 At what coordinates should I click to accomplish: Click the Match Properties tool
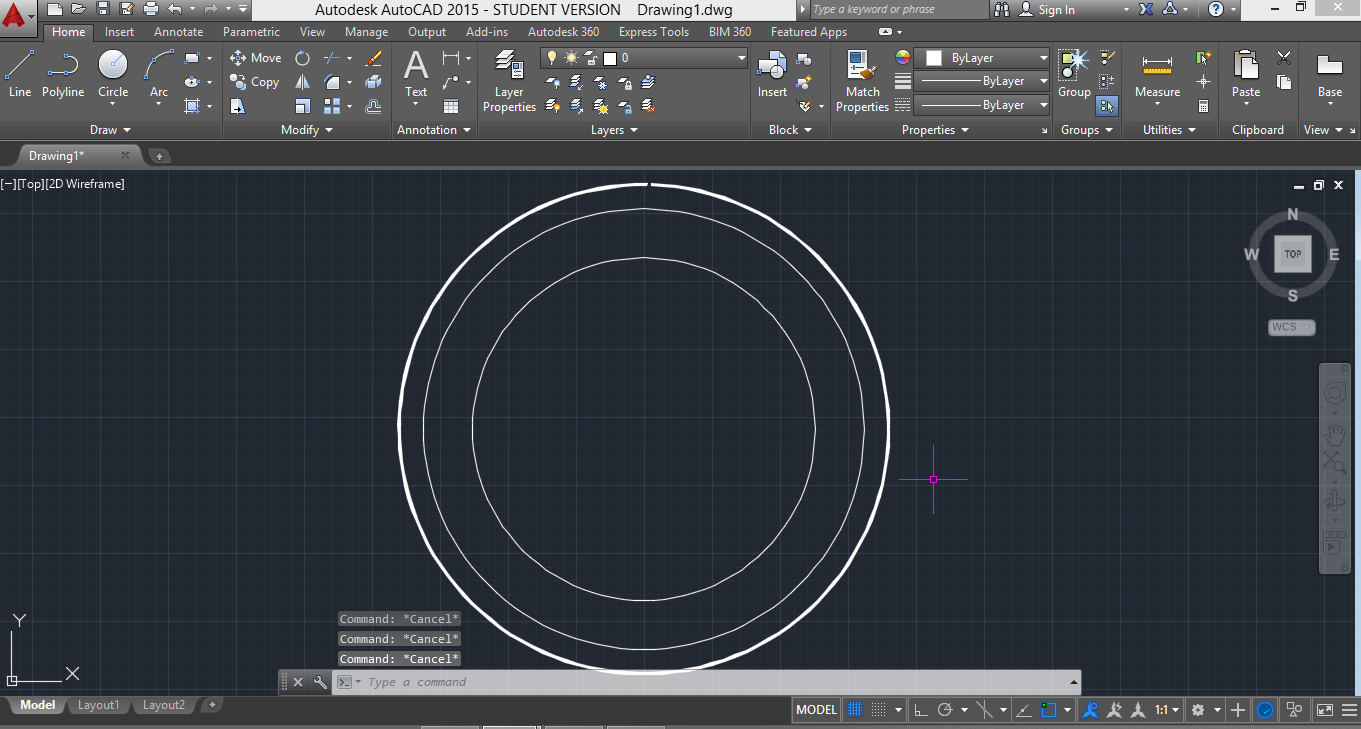(862, 80)
